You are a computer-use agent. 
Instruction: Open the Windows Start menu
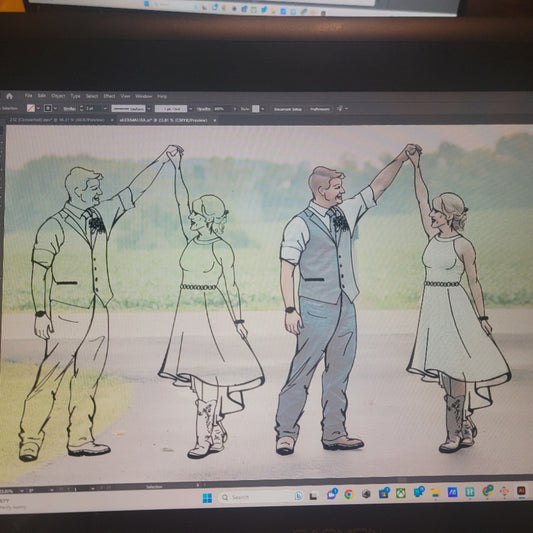207,498
